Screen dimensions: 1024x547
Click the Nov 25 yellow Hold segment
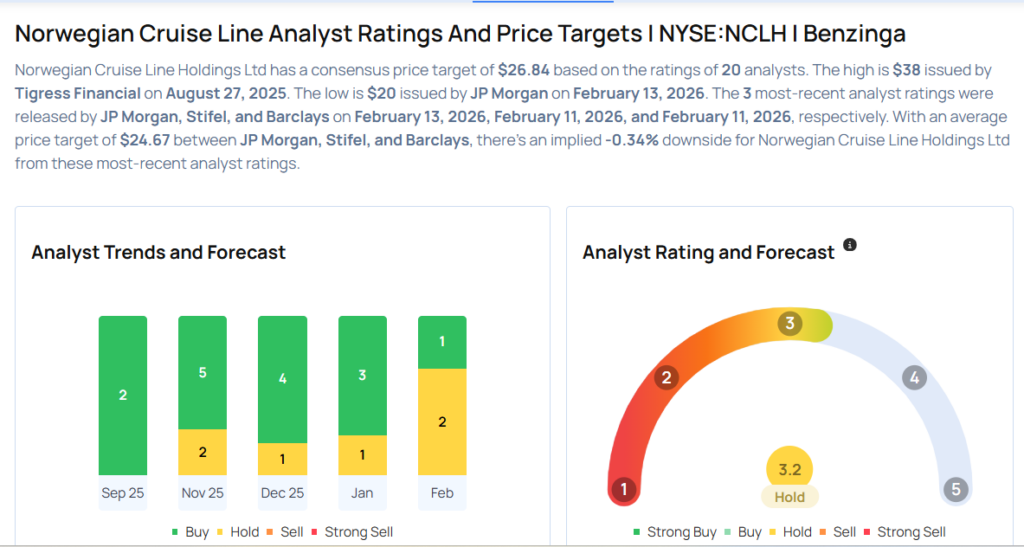pyautogui.click(x=202, y=452)
